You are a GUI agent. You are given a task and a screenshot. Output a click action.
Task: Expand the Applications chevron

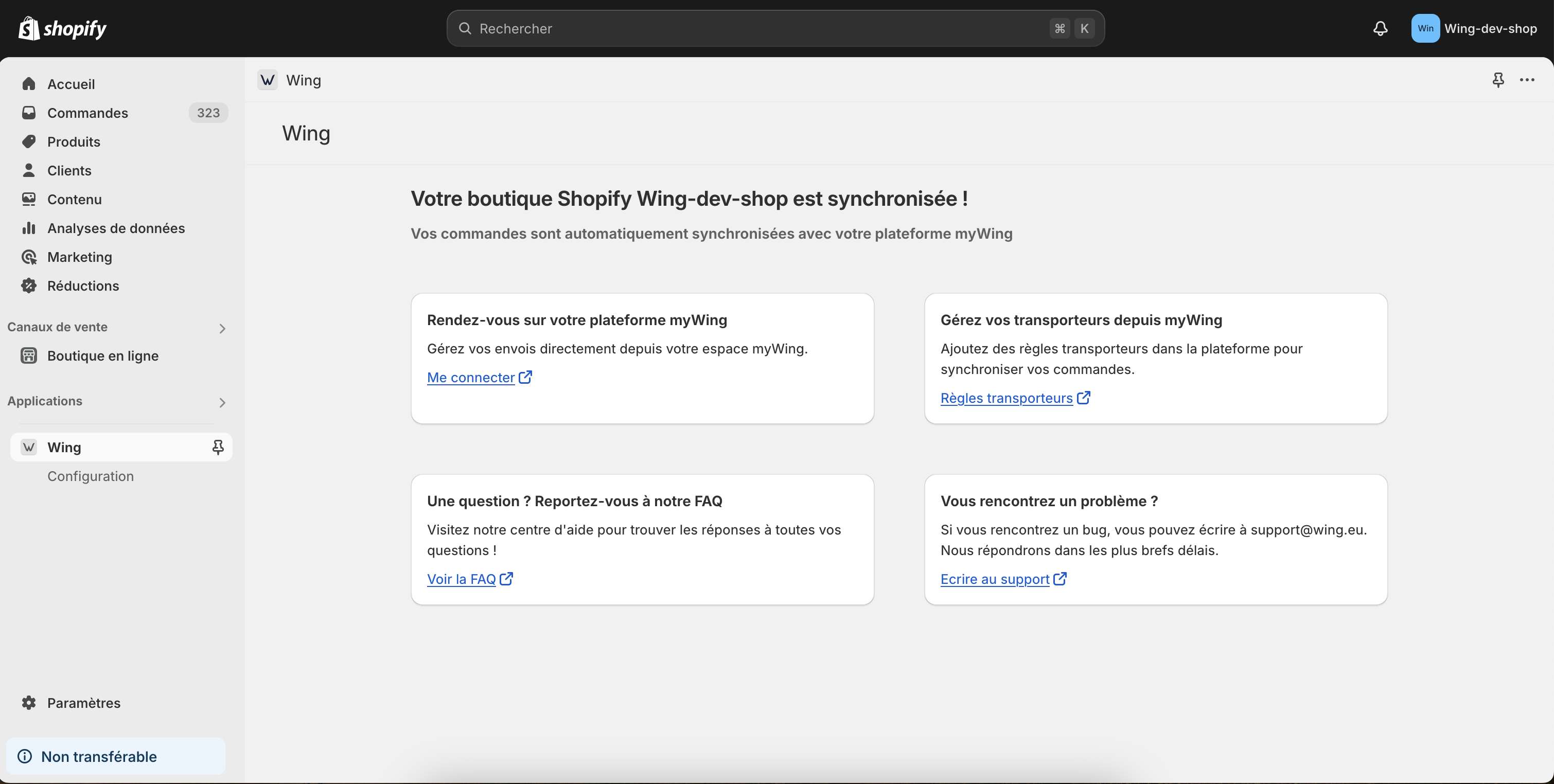(x=222, y=402)
